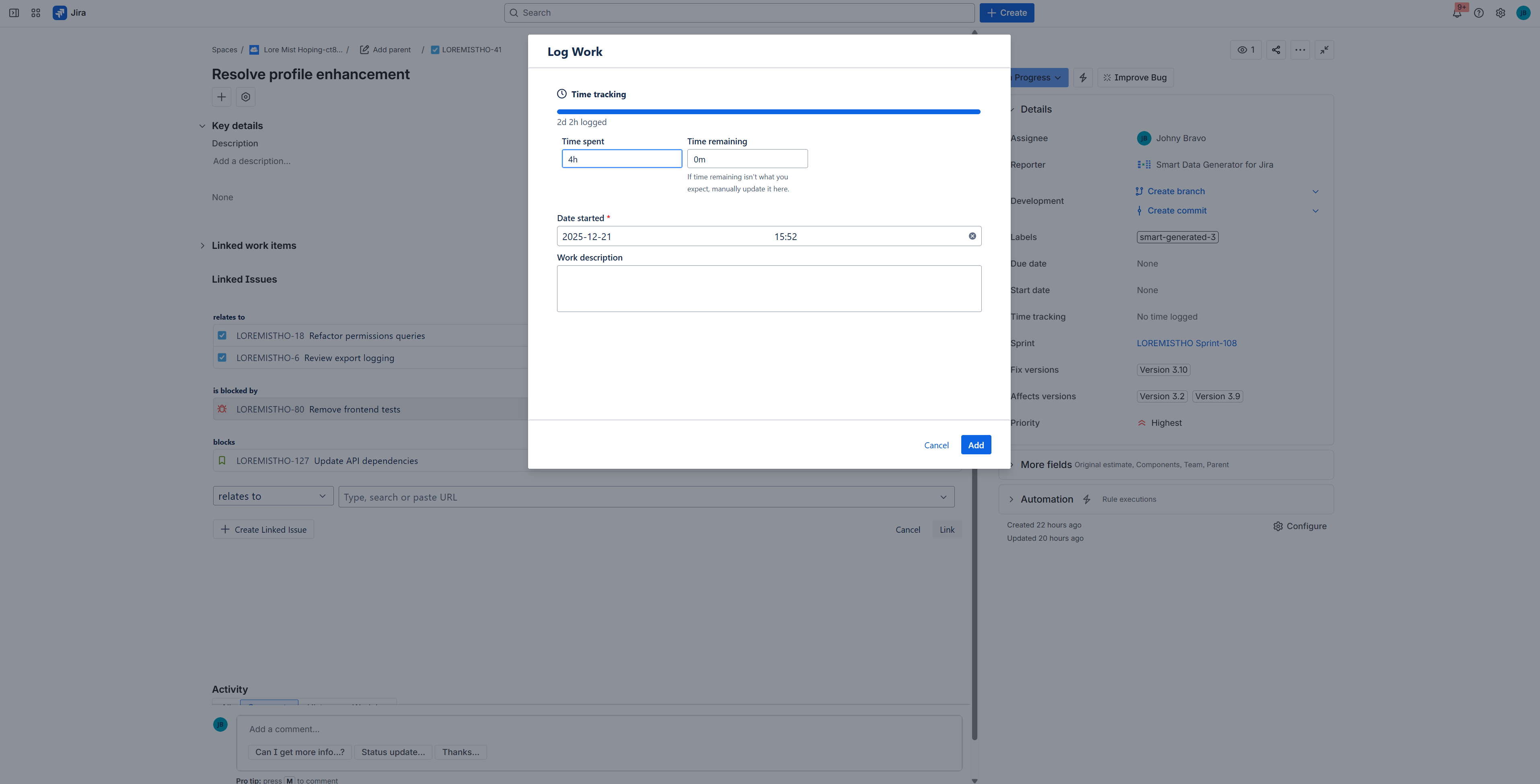The image size is (1540, 784).
Task: Open the settings gear in top bar
Action: (1500, 13)
